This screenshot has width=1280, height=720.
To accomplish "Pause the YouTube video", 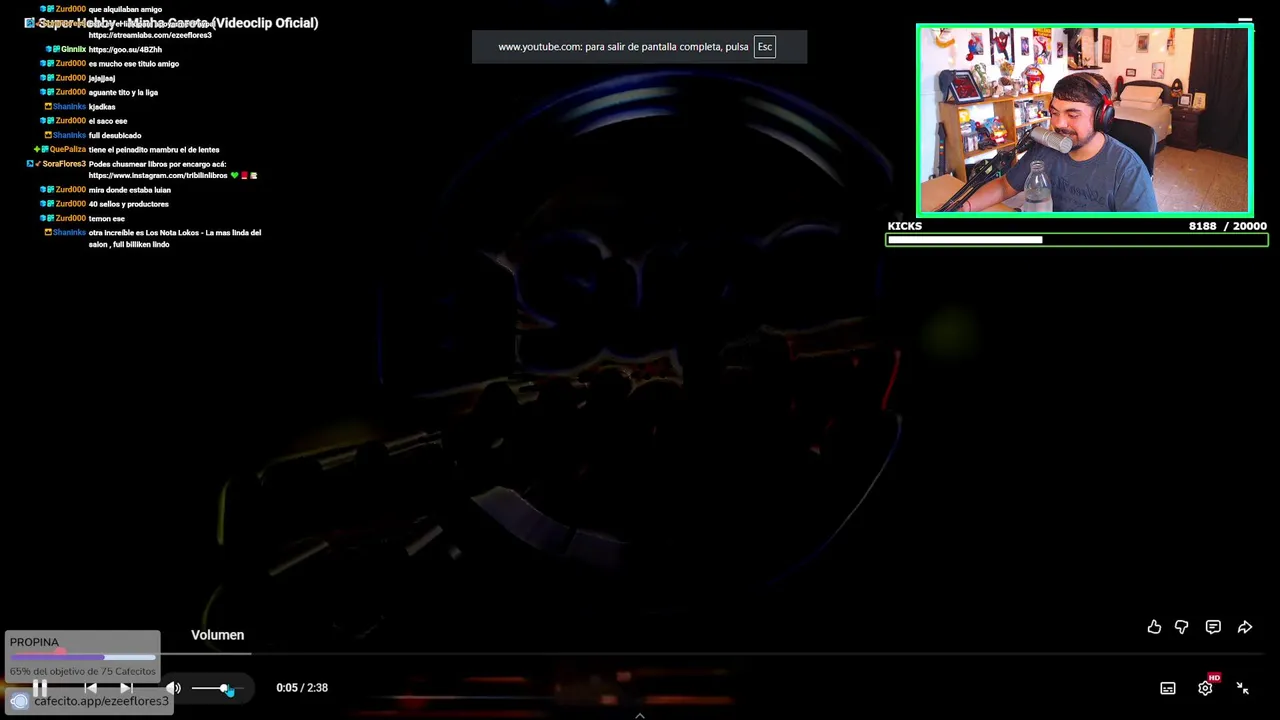I will (x=40, y=688).
